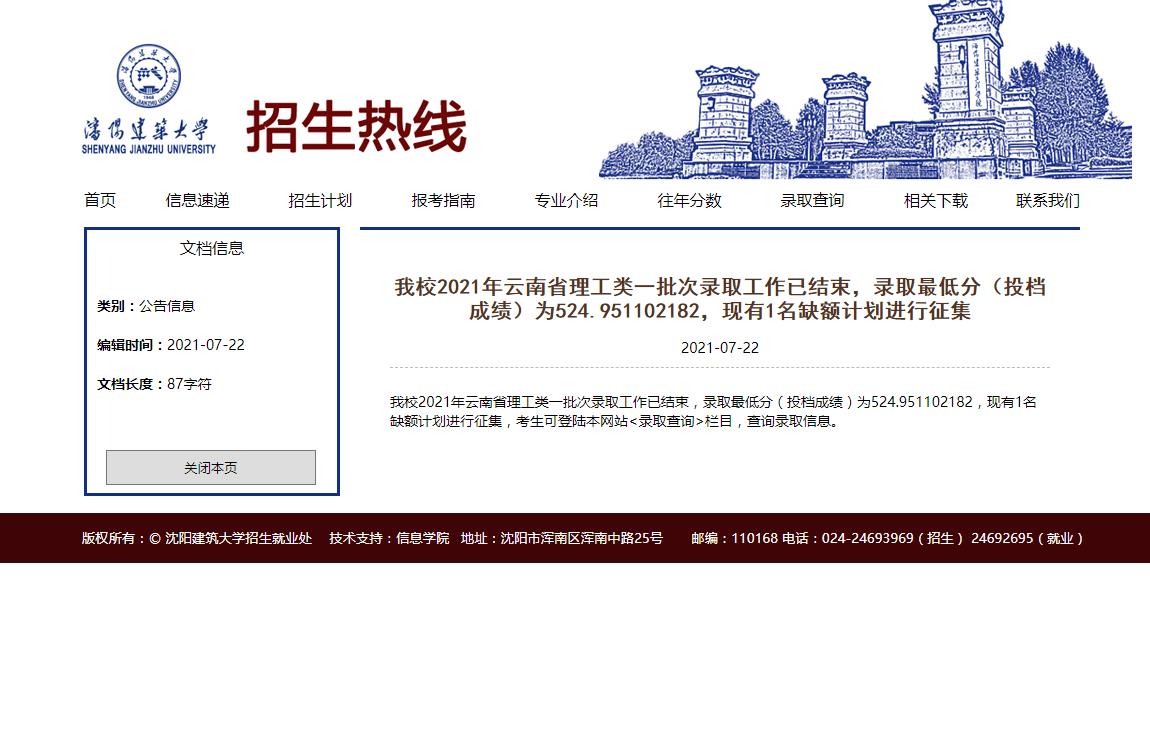
Task: Click footer phone 024-24693969（招生）
Action: click(873, 538)
